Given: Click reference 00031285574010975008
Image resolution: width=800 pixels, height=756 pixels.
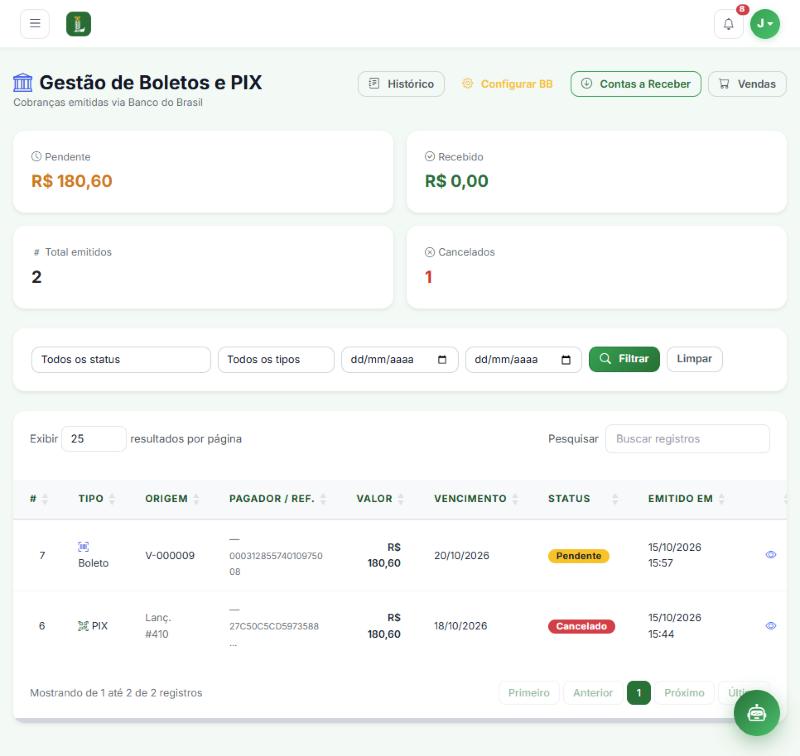Looking at the screenshot, I should [276, 564].
